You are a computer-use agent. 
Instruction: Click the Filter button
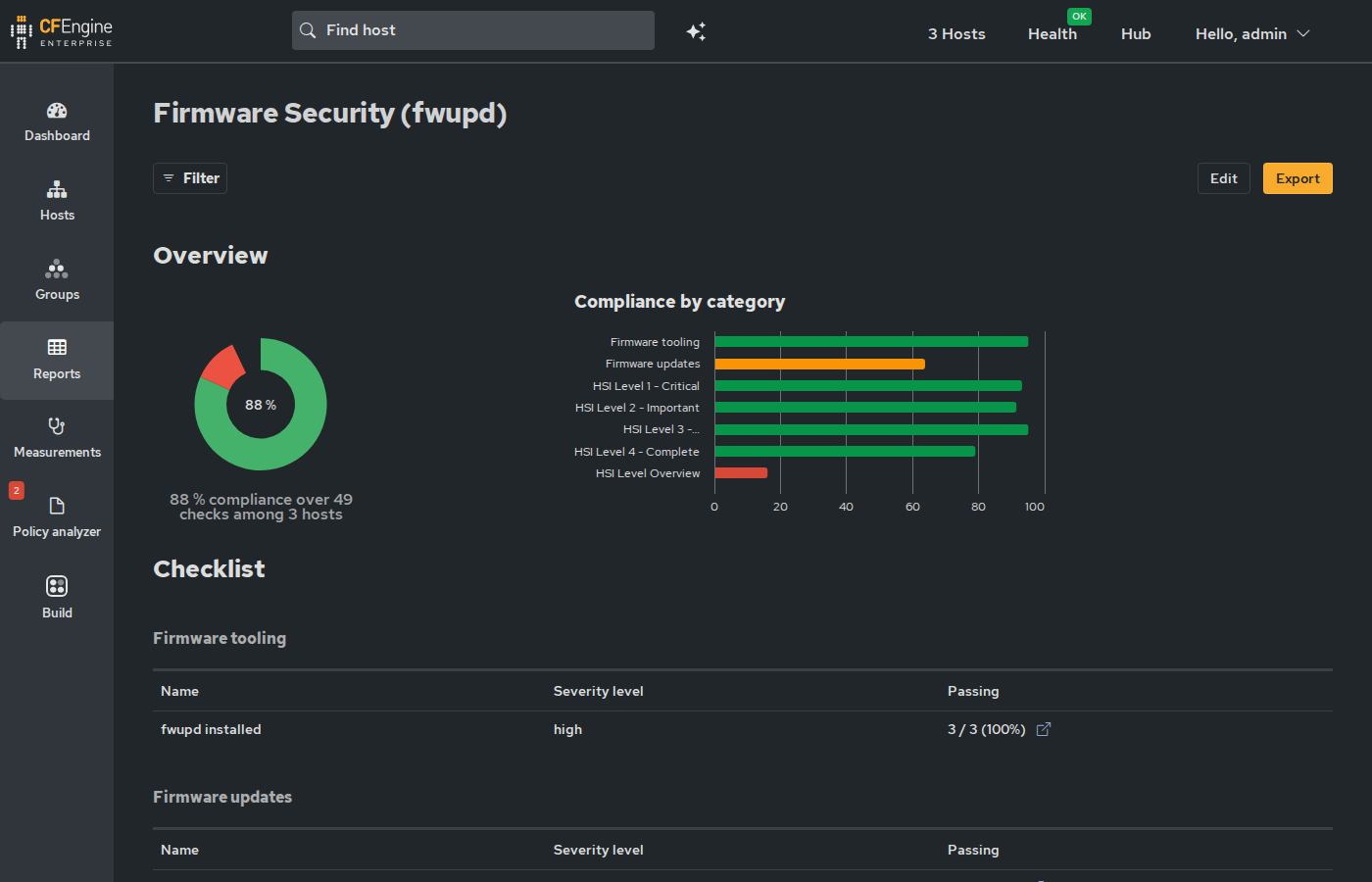click(190, 178)
